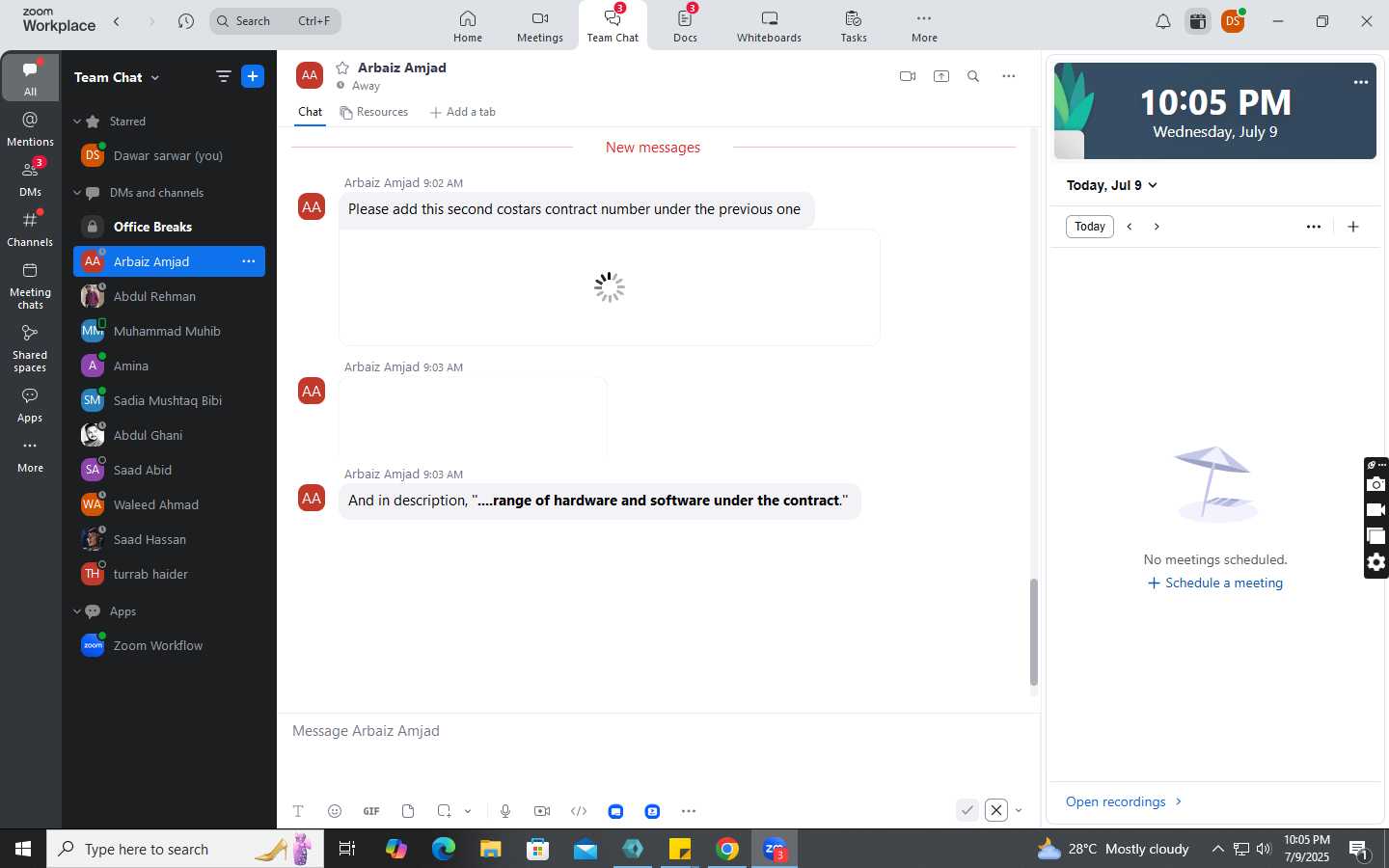Collapse the Apps section
Viewport: 1389px width, 868px height.
click(77, 611)
